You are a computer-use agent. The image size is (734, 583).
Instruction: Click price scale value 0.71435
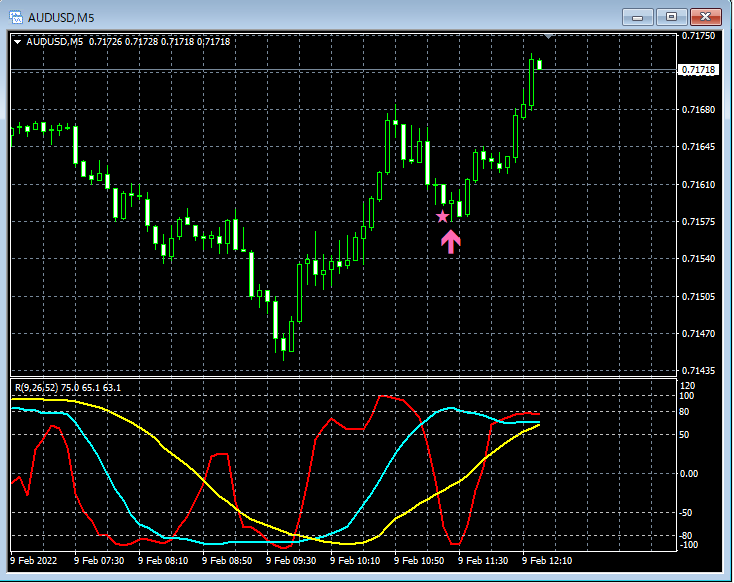pyautogui.click(x=698, y=370)
